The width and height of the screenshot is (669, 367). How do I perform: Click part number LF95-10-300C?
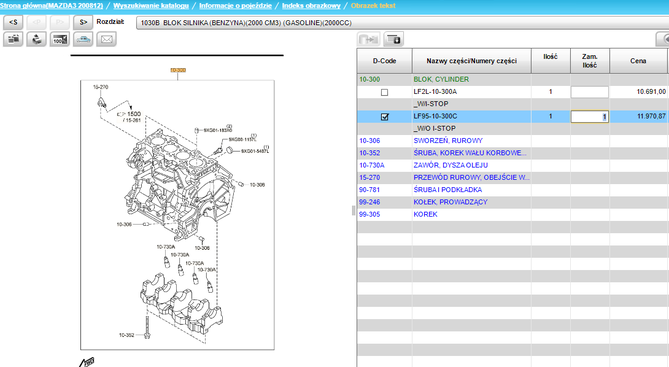coord(435,117)
